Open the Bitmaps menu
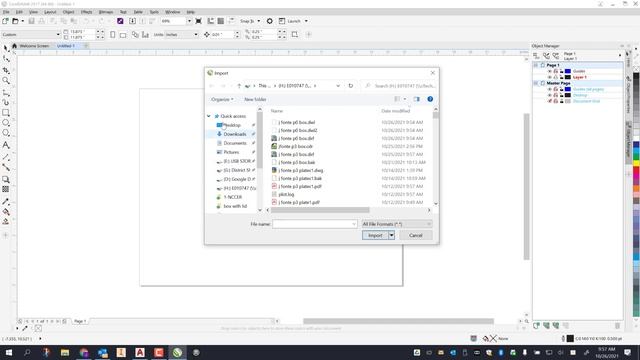640x360 pixels. pos(106,12)
